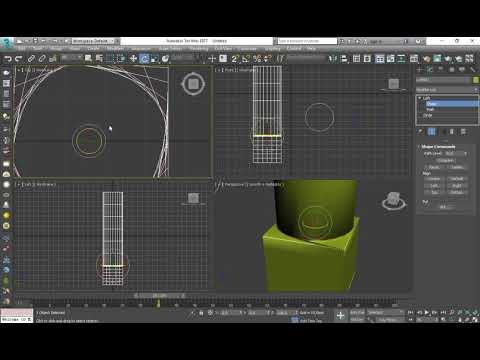Image resolution: width=480 pixels, height=360 pixels.
Task: Click Make Unique icon under modifier stack
Action: pyautogui.click(x=443, y=132)
